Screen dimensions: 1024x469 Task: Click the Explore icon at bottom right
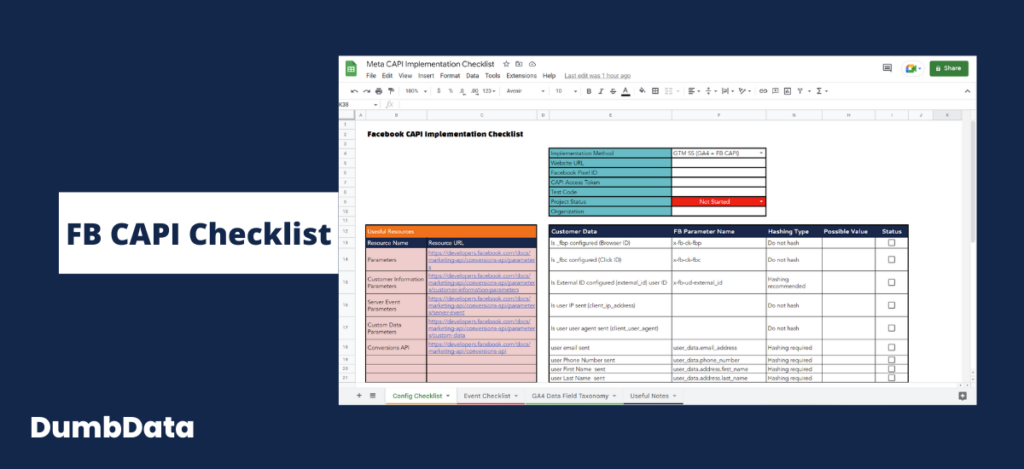[x=962, y=396]
